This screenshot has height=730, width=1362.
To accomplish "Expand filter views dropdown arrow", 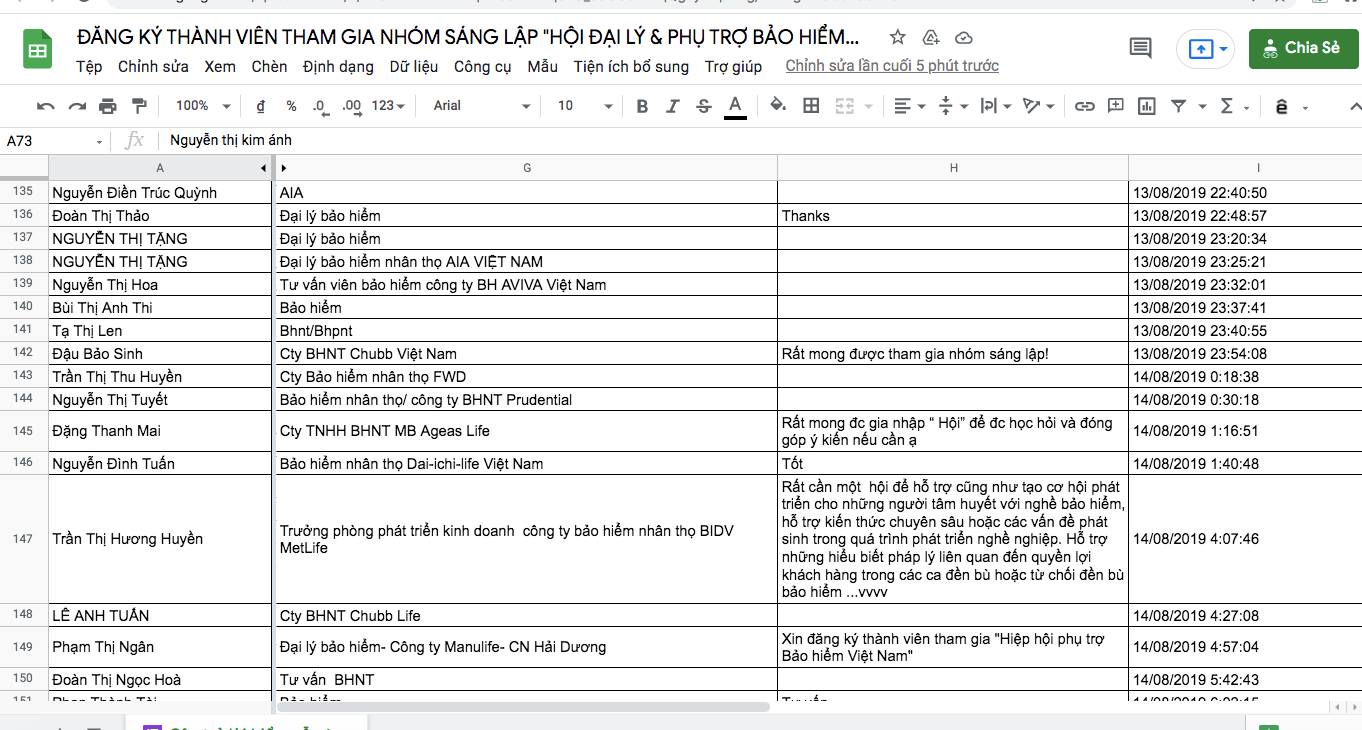I will tap(1201, 106).
